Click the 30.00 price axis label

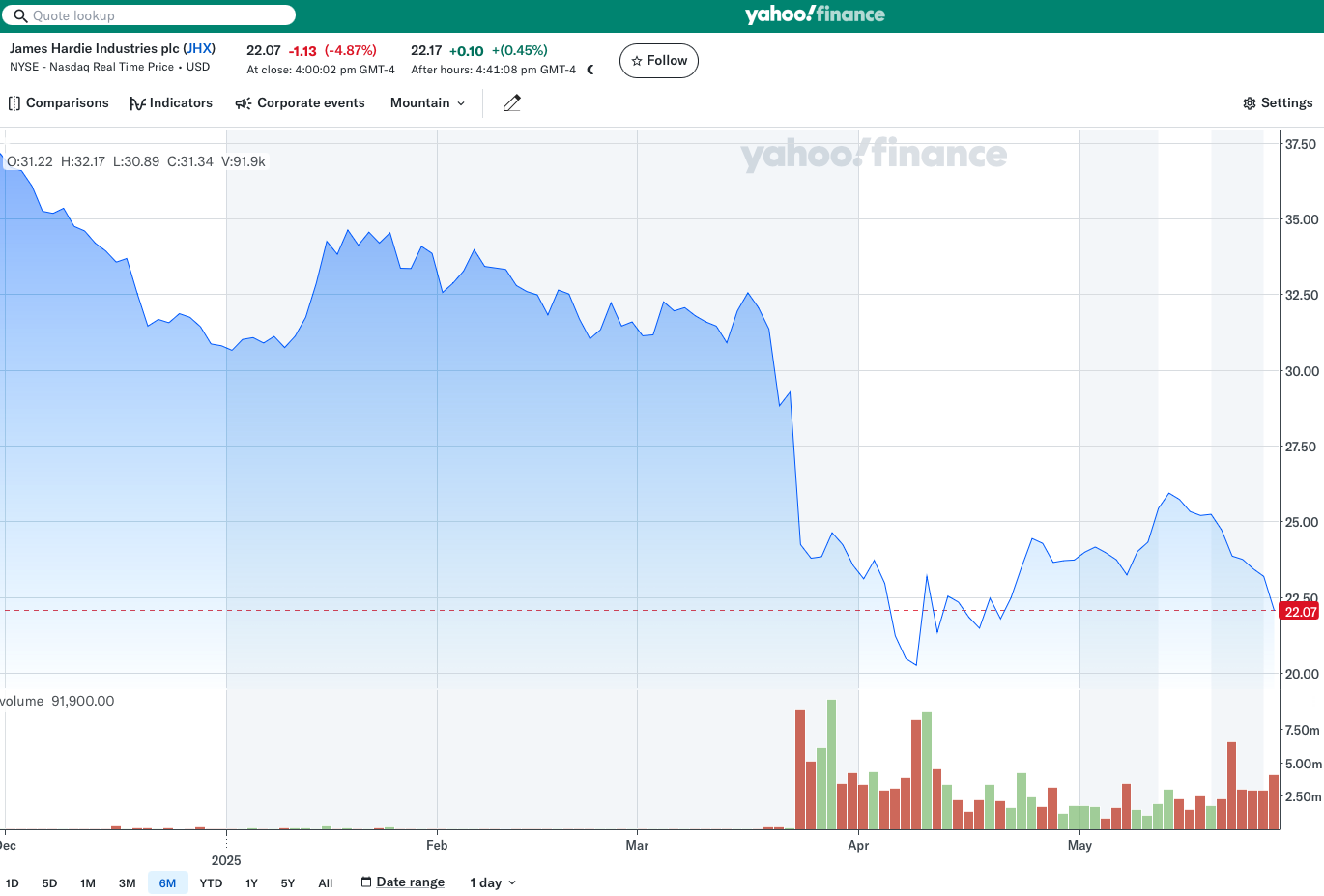[1301, 371]
